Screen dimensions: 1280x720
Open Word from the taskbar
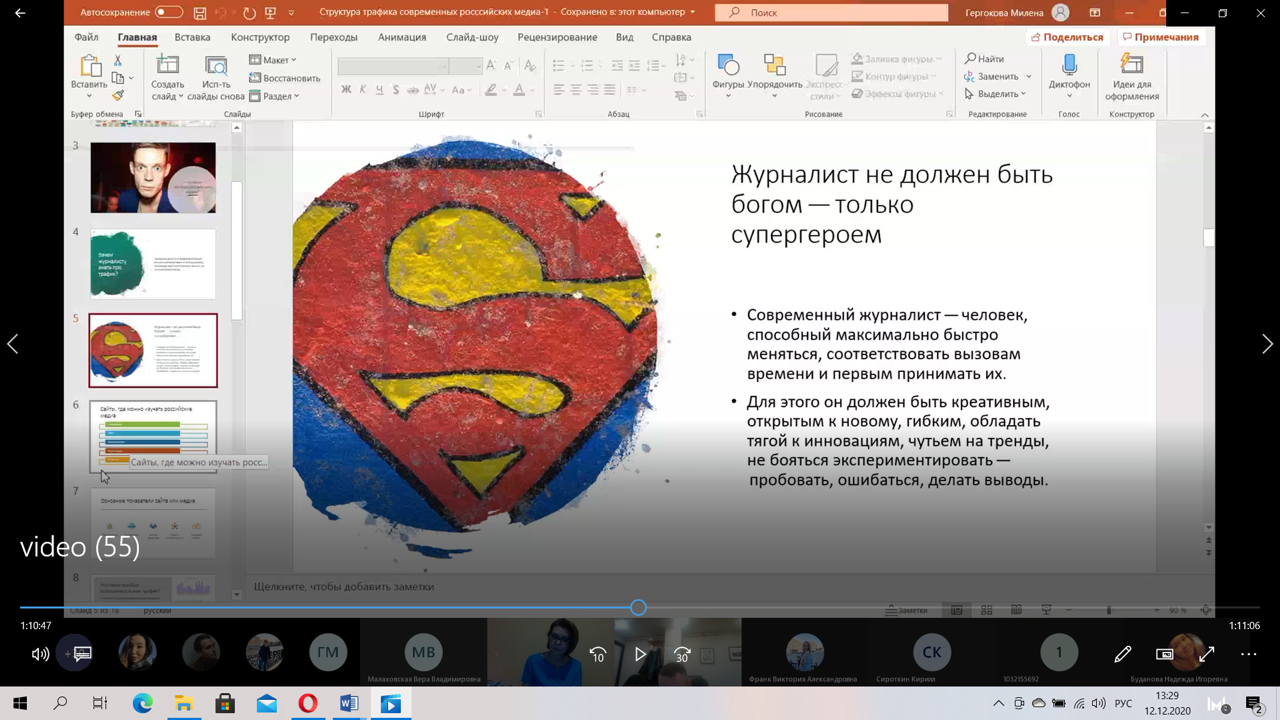click(349, 704)
